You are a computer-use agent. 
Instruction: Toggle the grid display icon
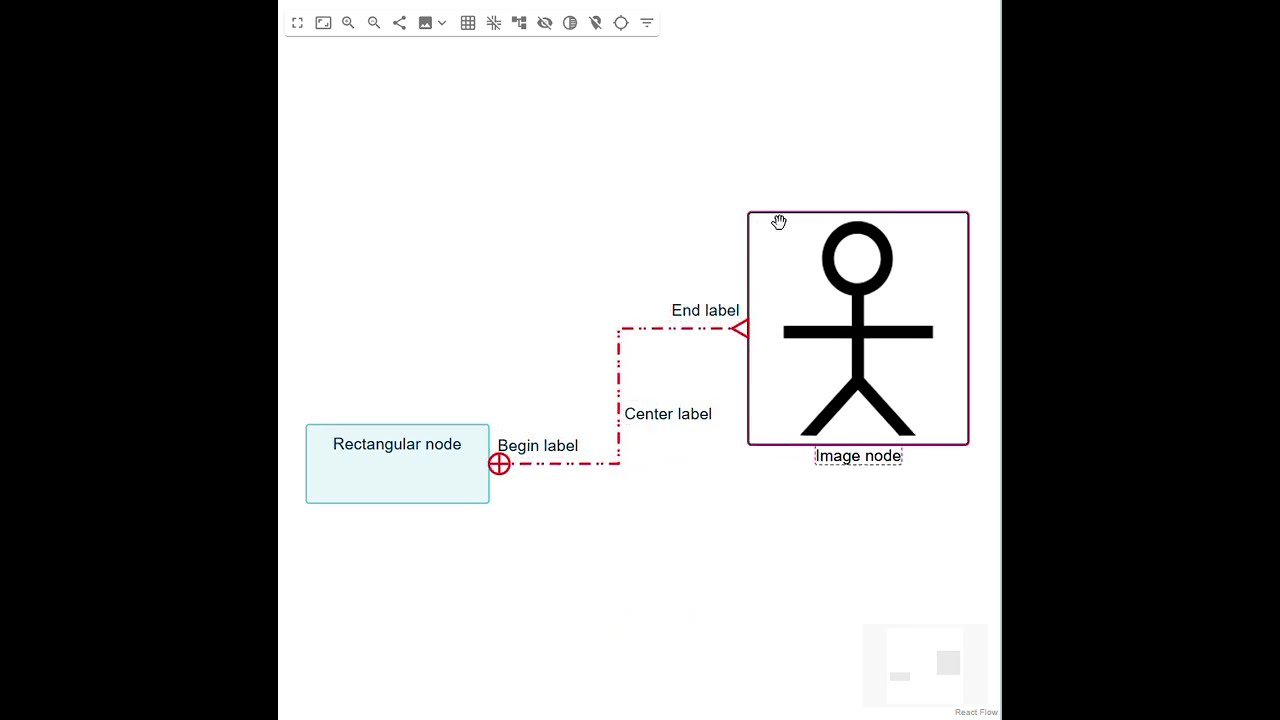pos(468,23)
